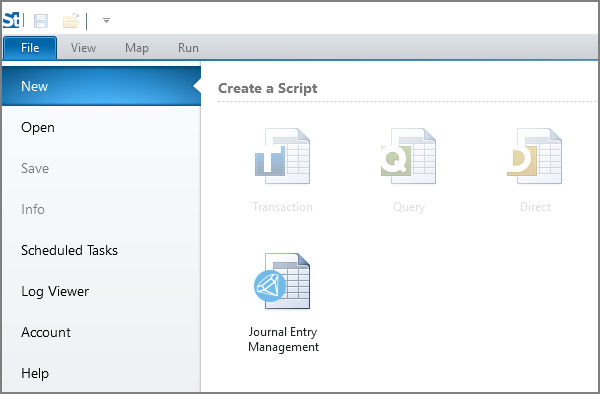The image size is (600, 394).
Task: Choose Info in the File menu
Action: [101, 209]
